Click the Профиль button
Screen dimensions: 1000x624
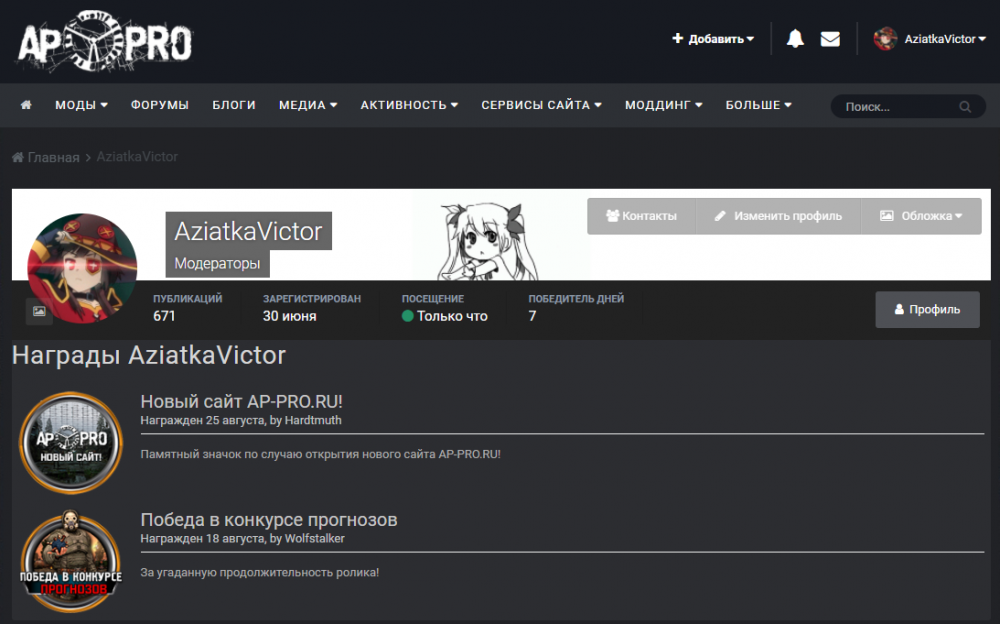(x=927, y=309)
